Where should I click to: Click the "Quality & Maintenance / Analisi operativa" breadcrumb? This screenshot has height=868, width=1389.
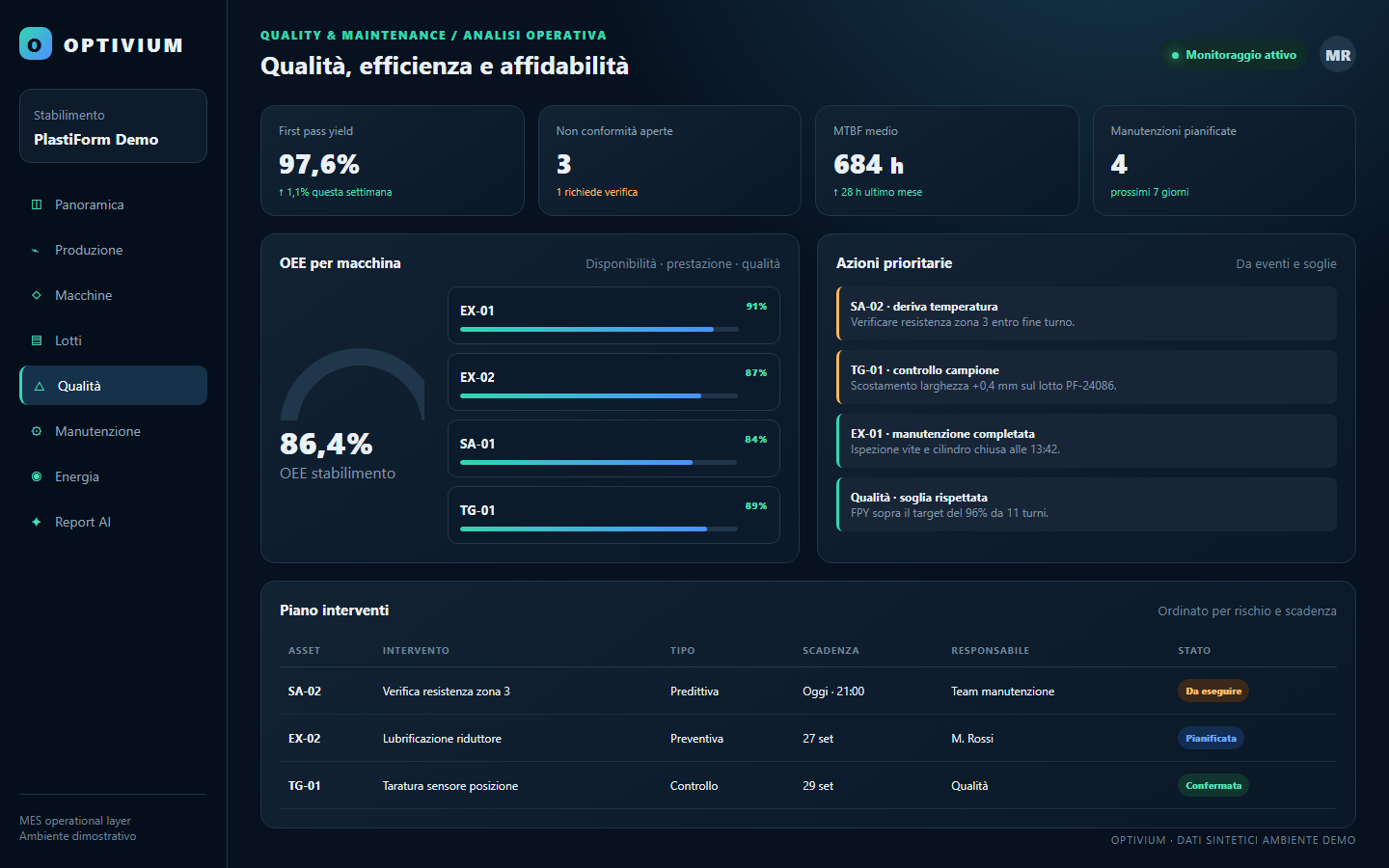click(433, 36)
